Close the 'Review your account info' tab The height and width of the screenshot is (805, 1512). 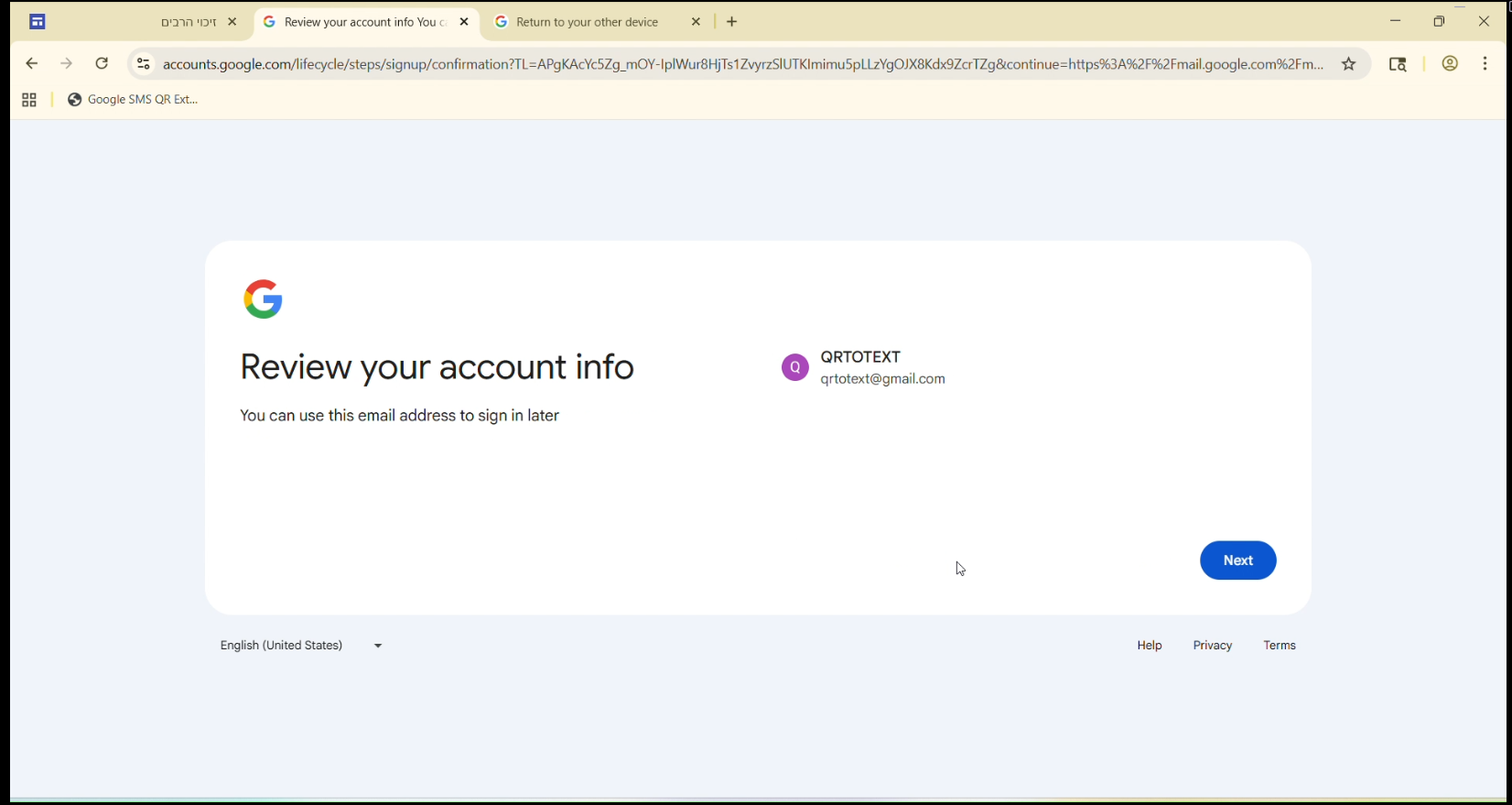click(x=464, y=22)
